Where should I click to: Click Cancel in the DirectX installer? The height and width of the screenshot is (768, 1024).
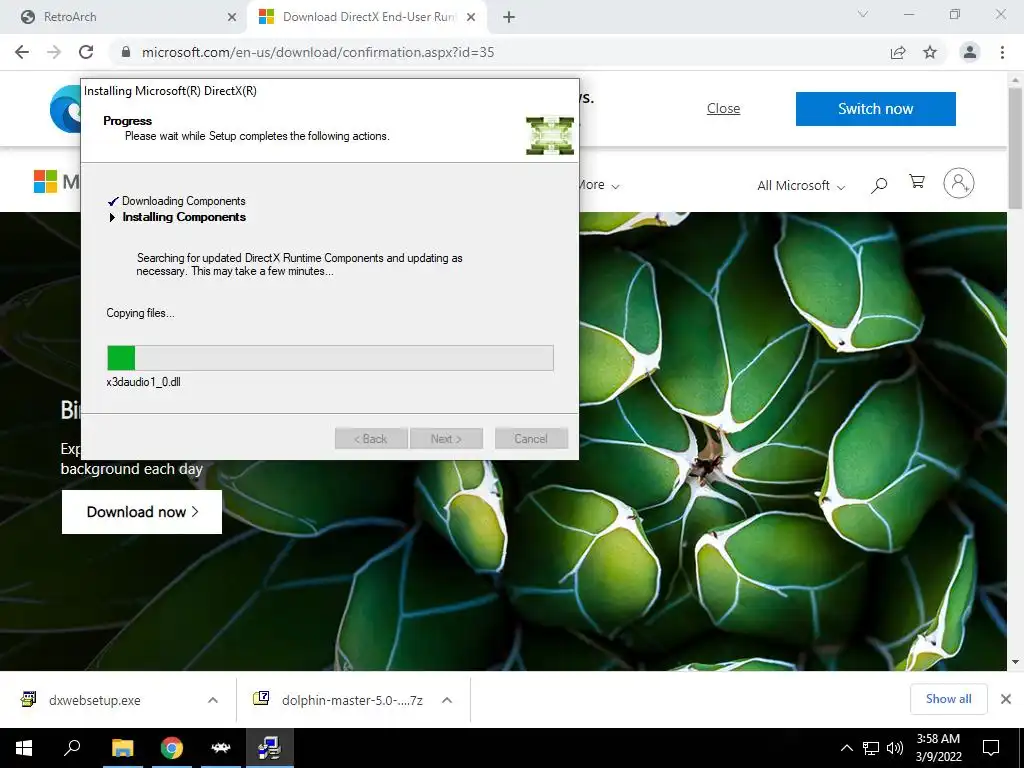[531, 439]
